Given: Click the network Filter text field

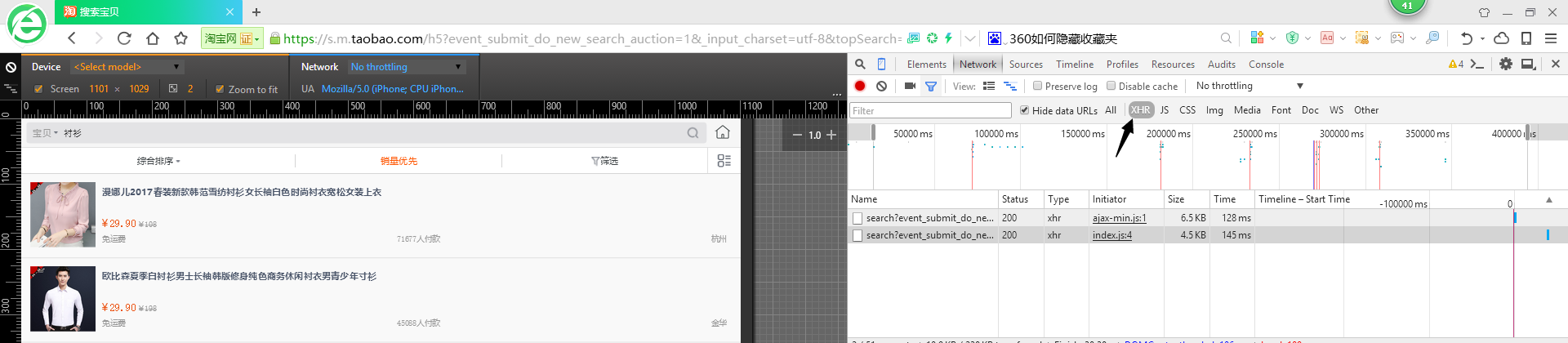Looking at the screenshot, I should [930, 110].
